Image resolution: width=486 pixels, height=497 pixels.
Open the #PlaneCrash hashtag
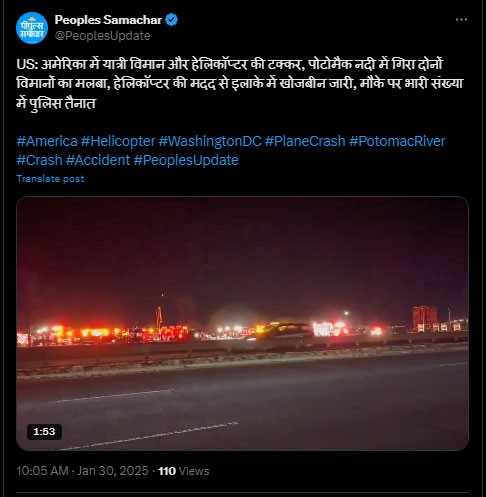click(305, 141)
